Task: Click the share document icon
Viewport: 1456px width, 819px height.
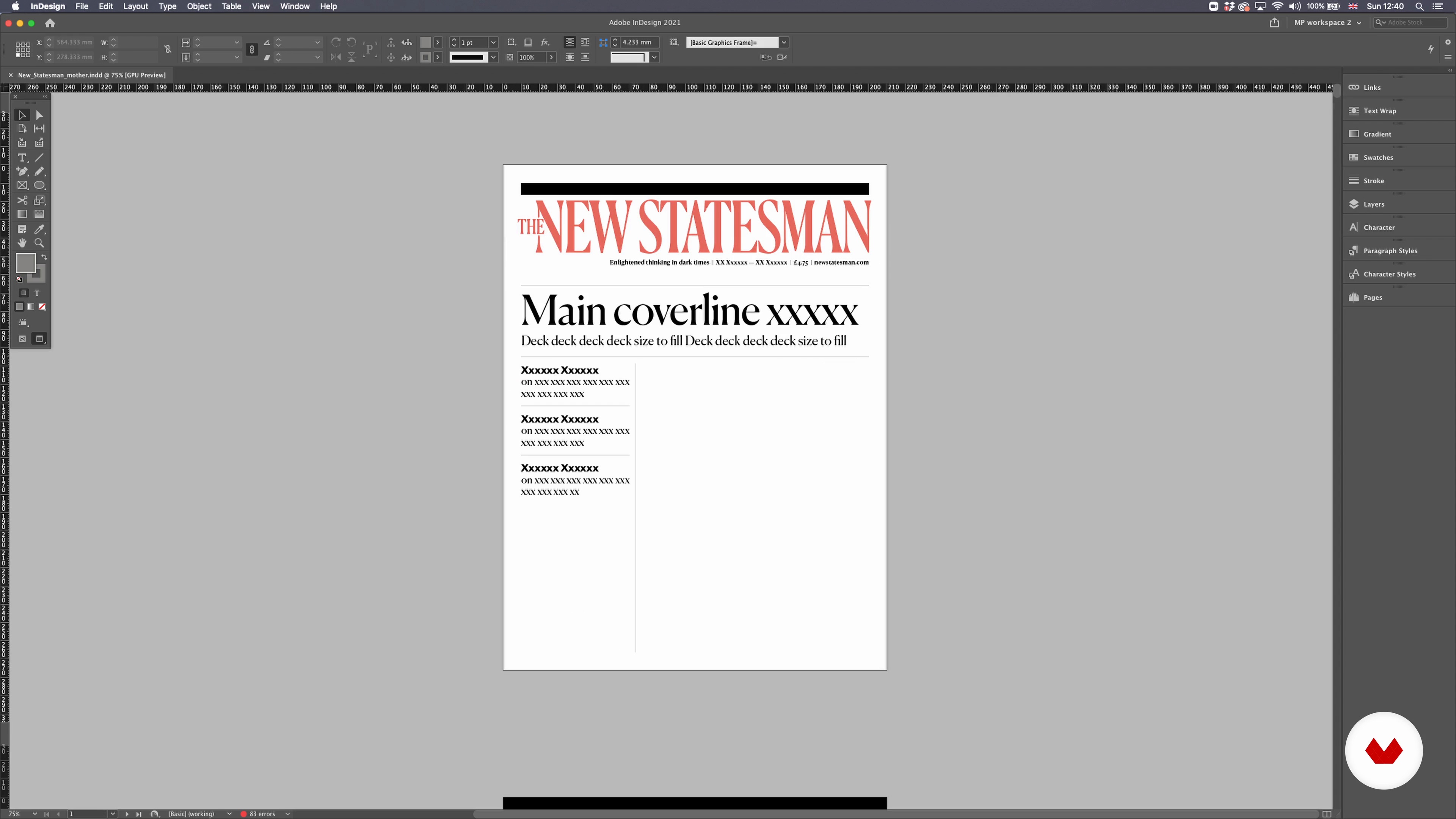Action: (1274, 23)
